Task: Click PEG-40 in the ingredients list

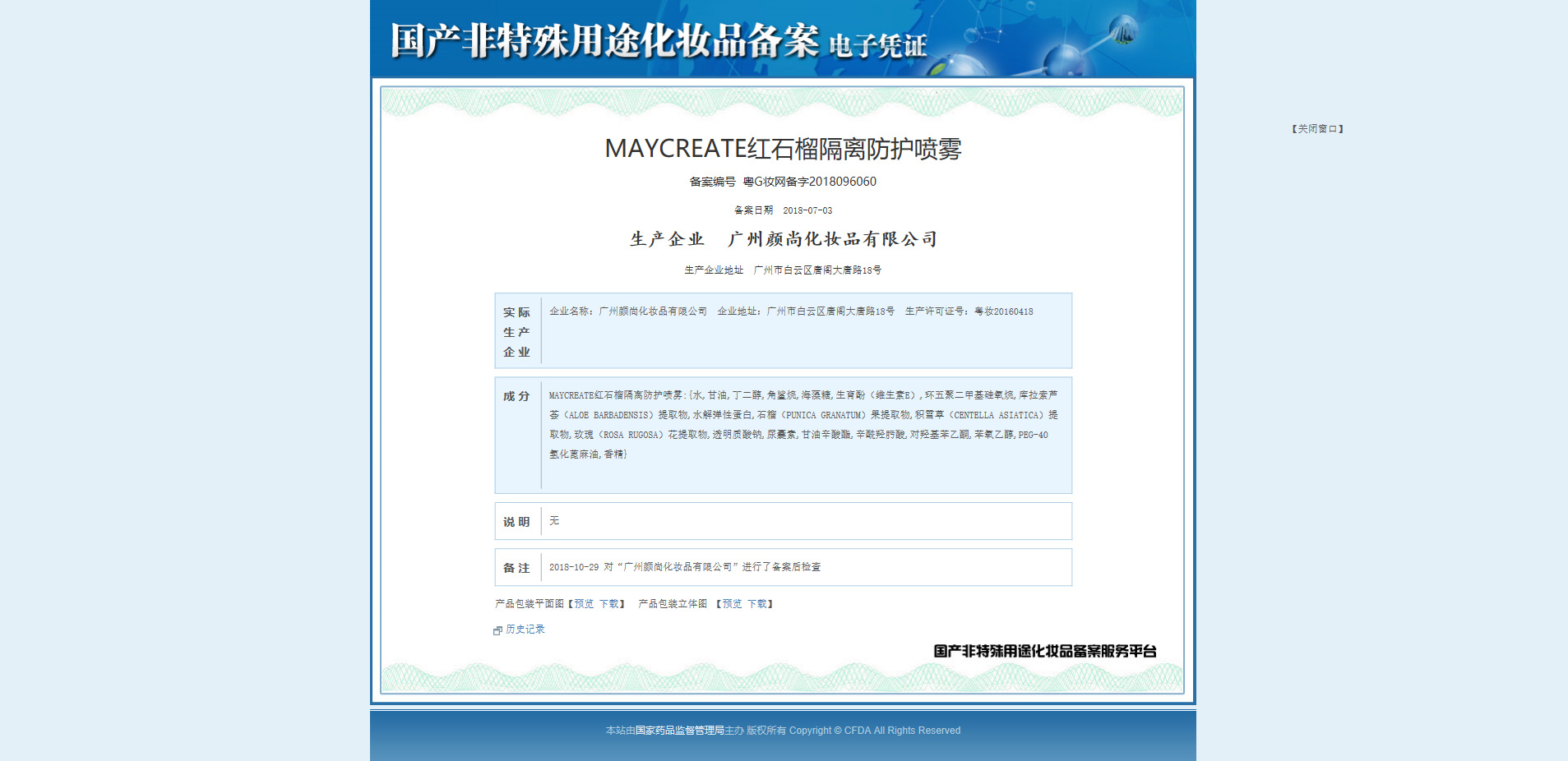Action: click(x=1034, y=435)
